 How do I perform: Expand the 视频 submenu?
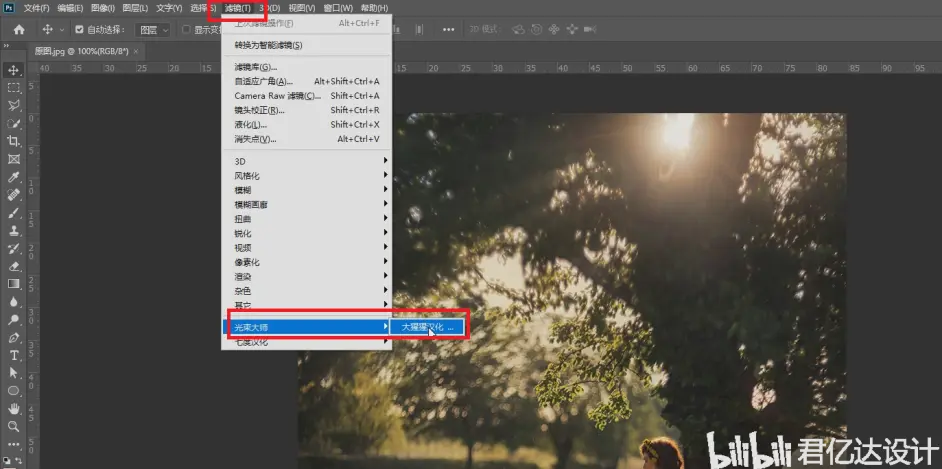pos(306,247)
